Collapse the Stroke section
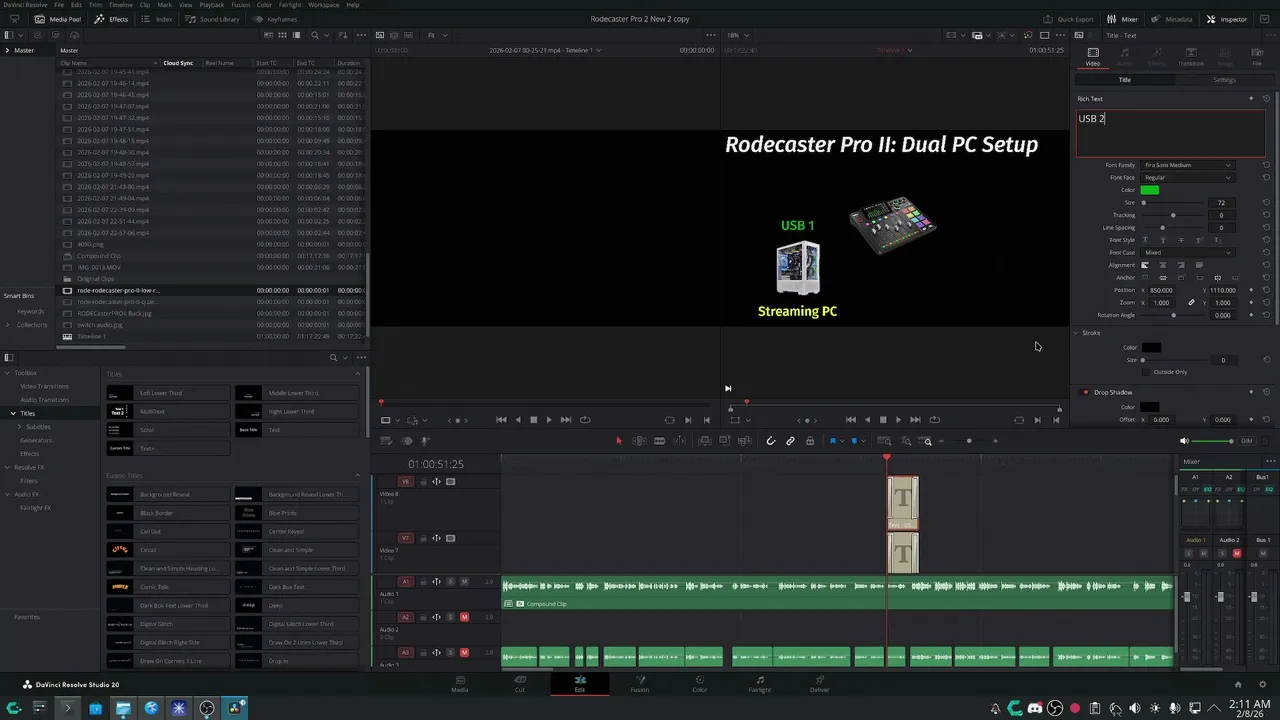 point(1077,333)
